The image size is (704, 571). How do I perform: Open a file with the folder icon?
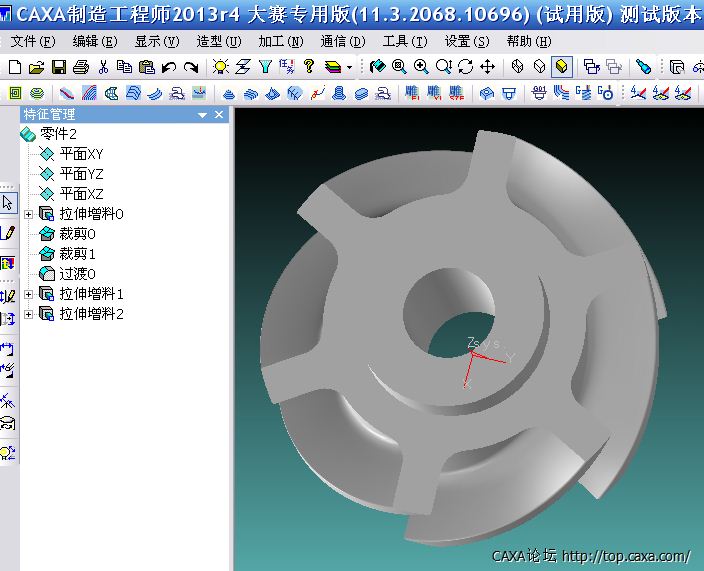pos(36,67)
